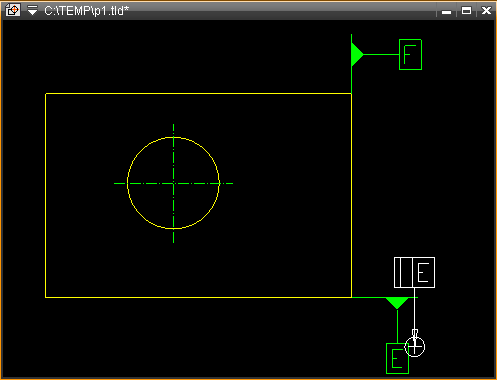Open the window dropdown arrow beside the title
Viewport: 497px width, 380px height.
(32, 11)
